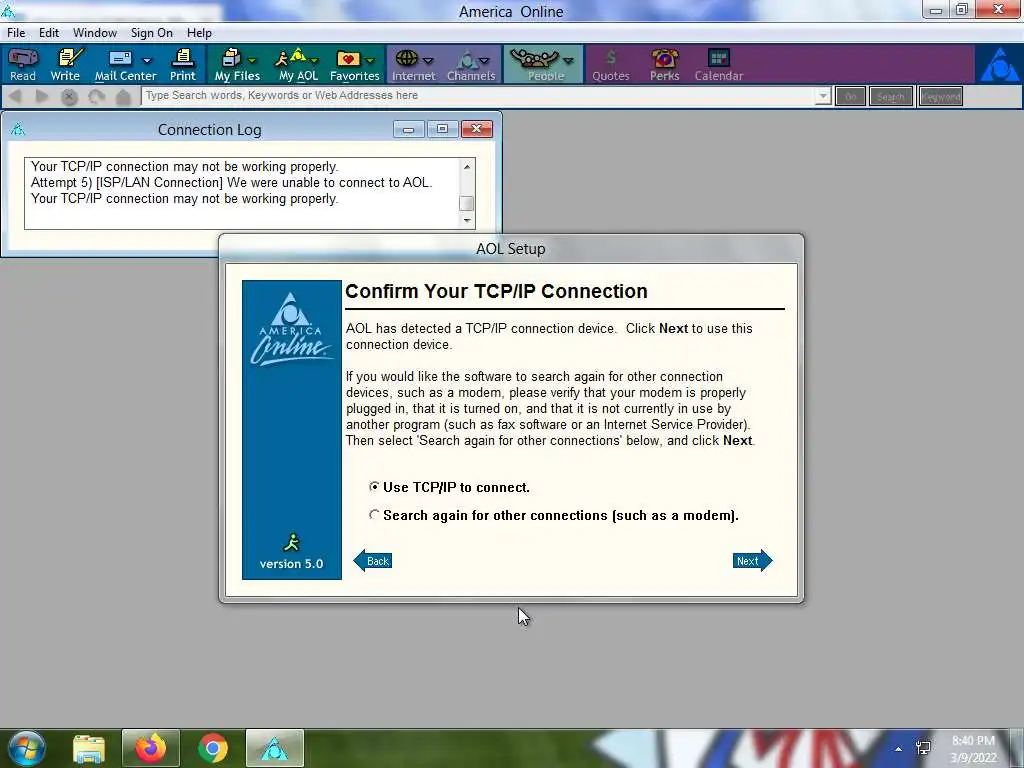The height and width of the screenshot is (768, 1024).
Task: Open File Explorer from taskbar
Action: pyautogui.click(x=89, y=749)
